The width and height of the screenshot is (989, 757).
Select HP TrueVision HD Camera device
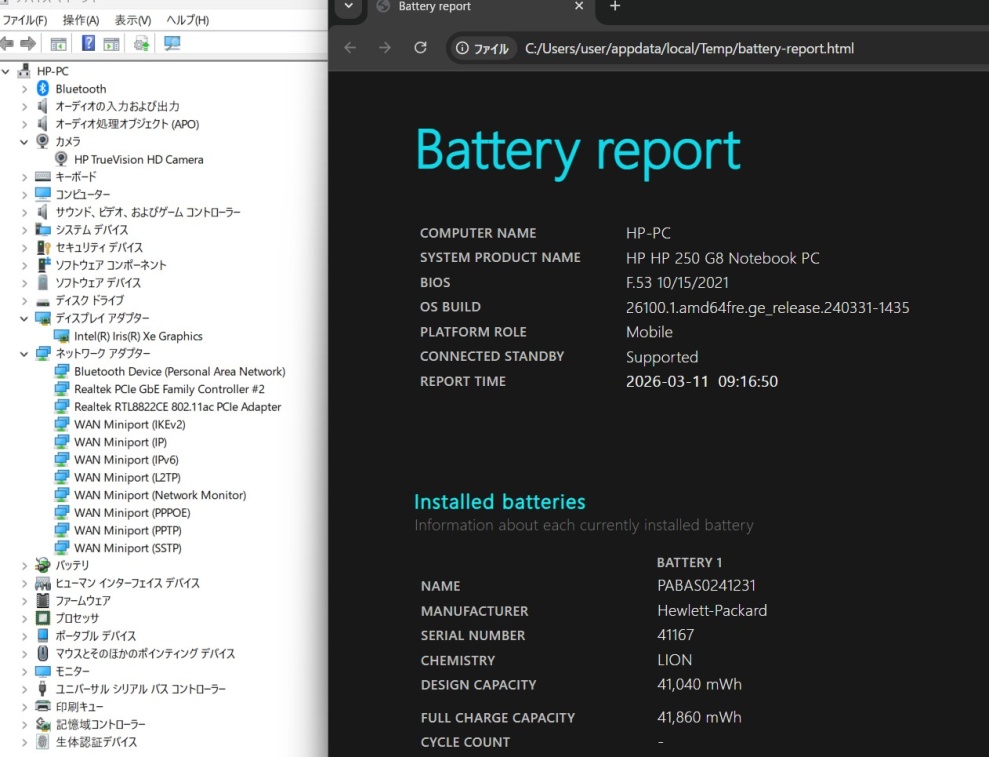tap(138, 159)
